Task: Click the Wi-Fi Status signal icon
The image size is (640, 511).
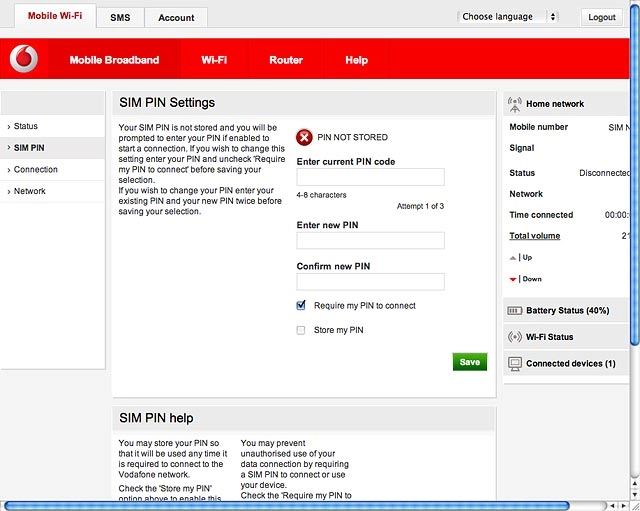Action: [515, 337]
